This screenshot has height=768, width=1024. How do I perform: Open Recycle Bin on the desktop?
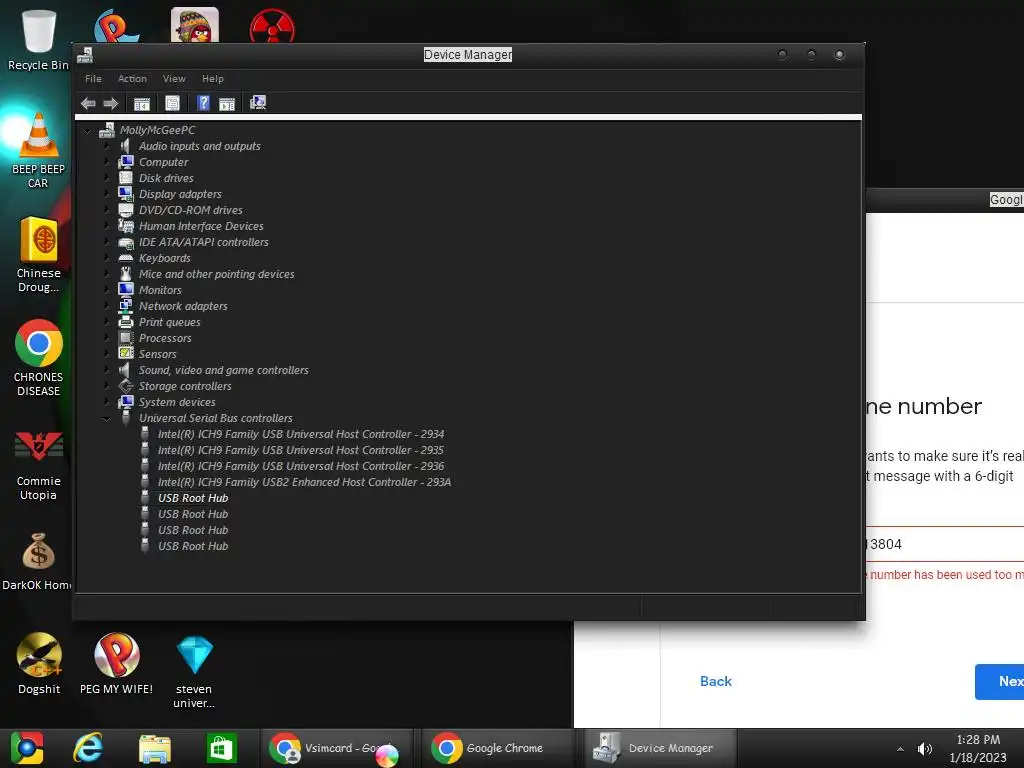(38, 39)
